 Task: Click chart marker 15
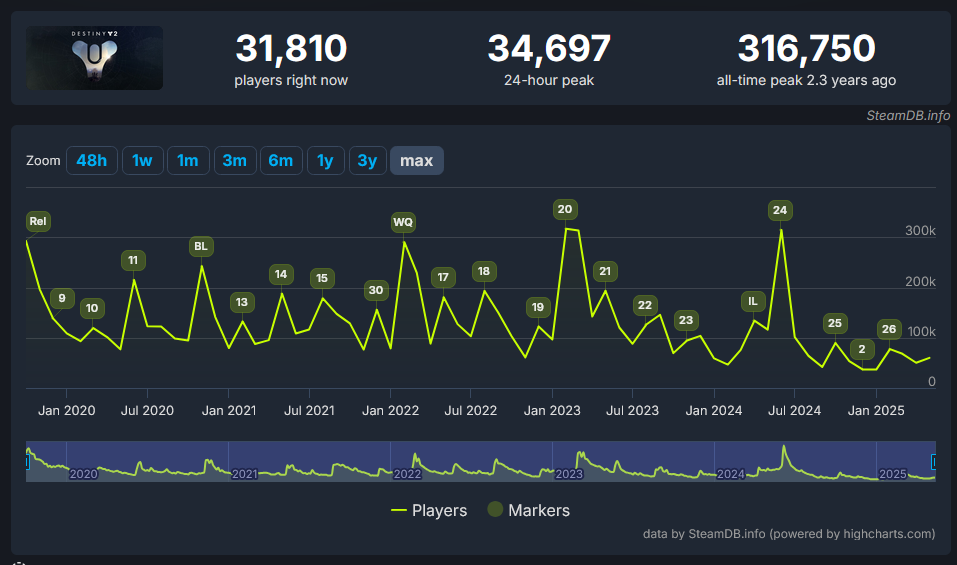point(322,278)
